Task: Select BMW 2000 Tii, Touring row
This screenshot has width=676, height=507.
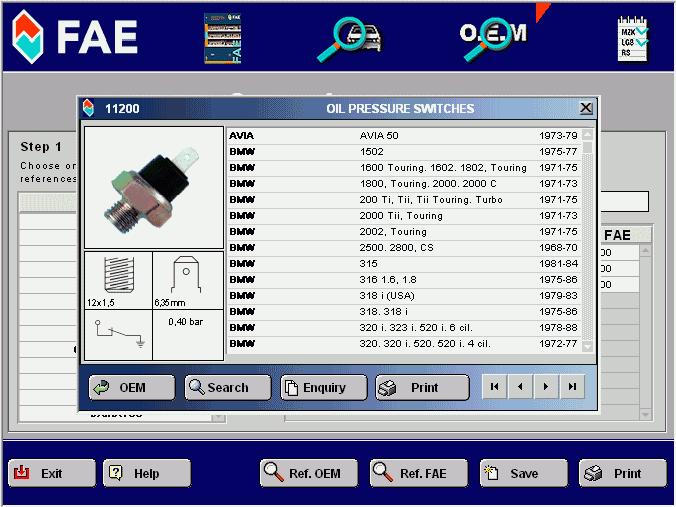Action: pos(404,216)
